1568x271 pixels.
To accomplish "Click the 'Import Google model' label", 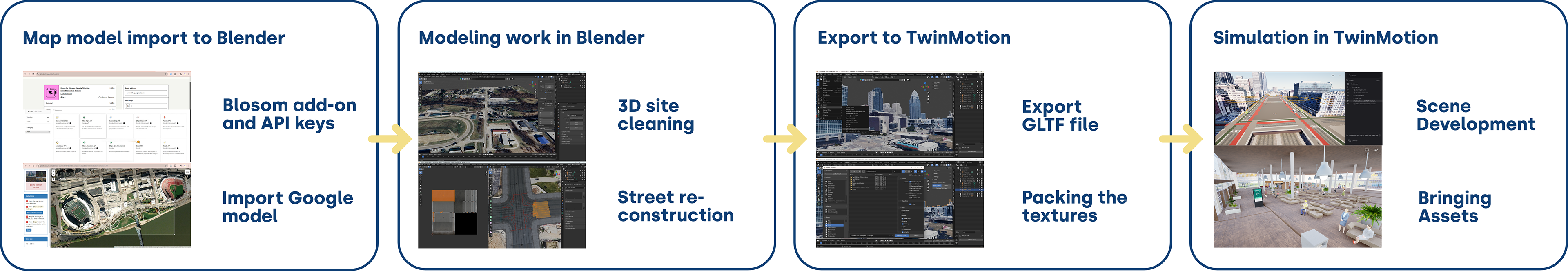I will [287, 207].
